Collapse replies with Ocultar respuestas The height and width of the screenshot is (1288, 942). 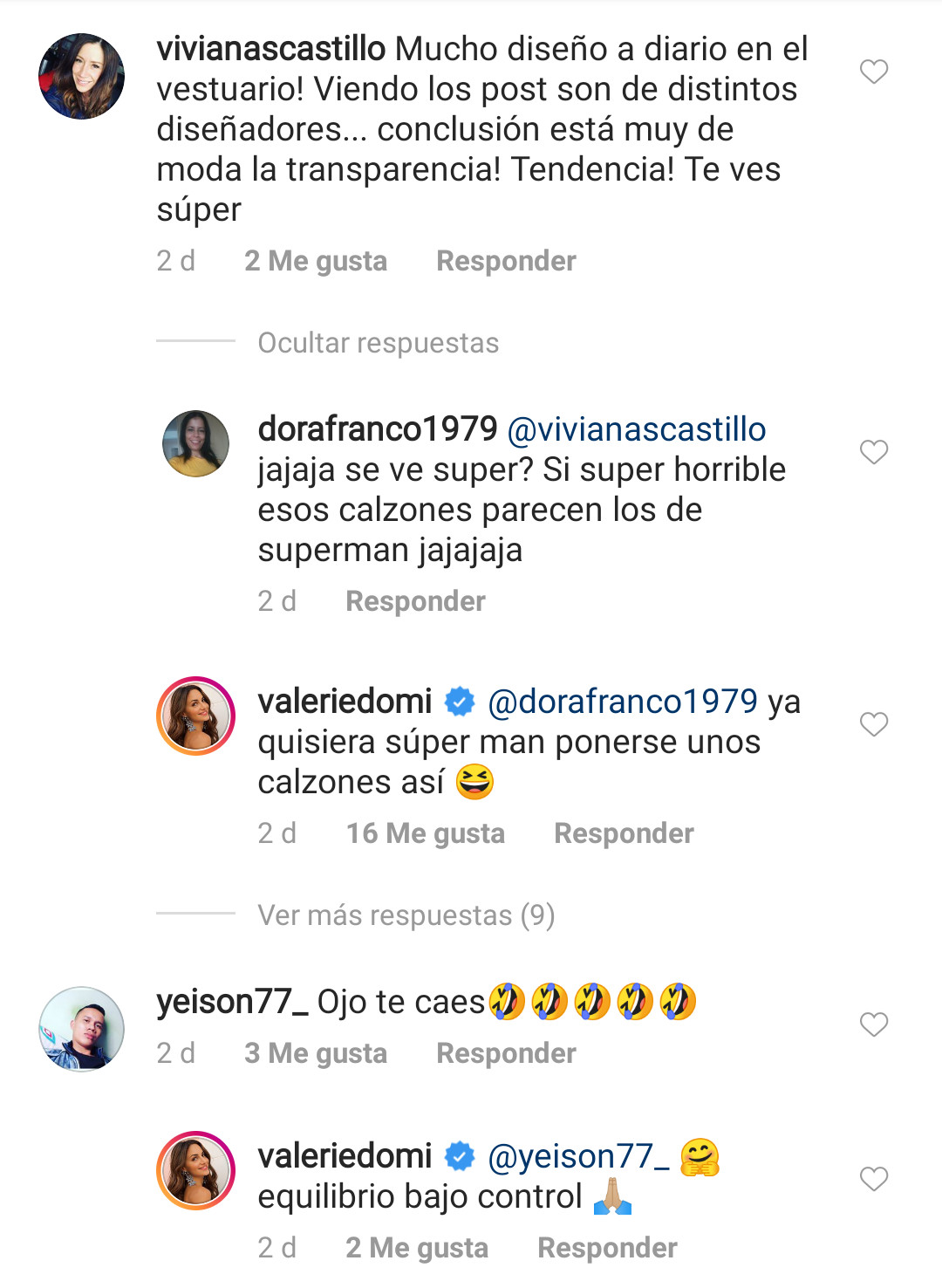378,343
